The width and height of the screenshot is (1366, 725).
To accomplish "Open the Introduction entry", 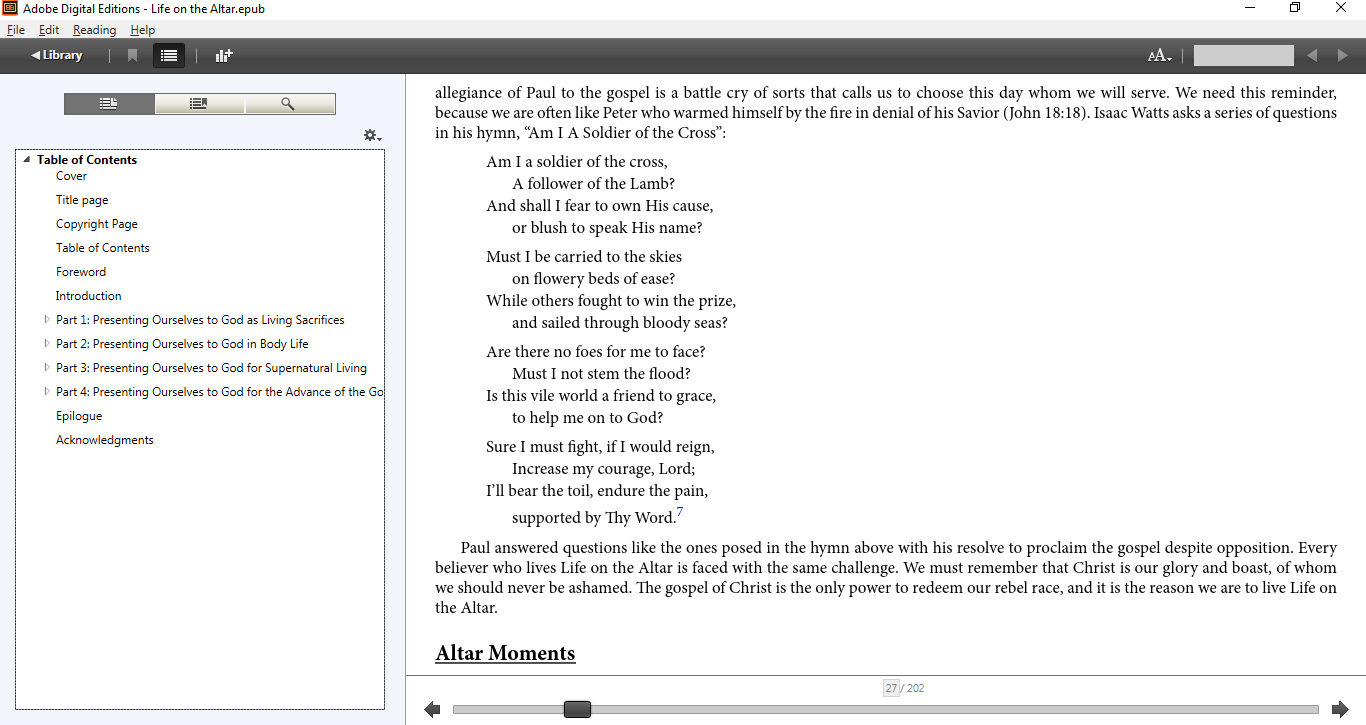I will [x=89, y=296].
